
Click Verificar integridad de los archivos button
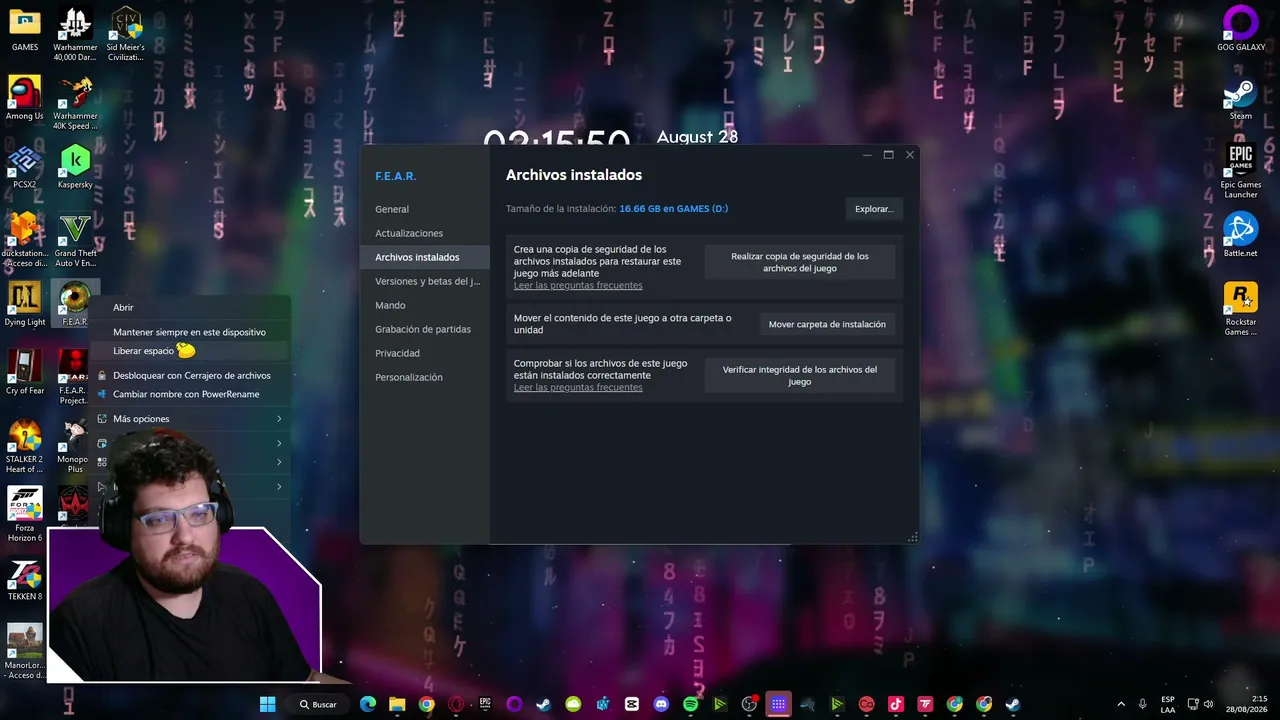click(x=800, y=375)
